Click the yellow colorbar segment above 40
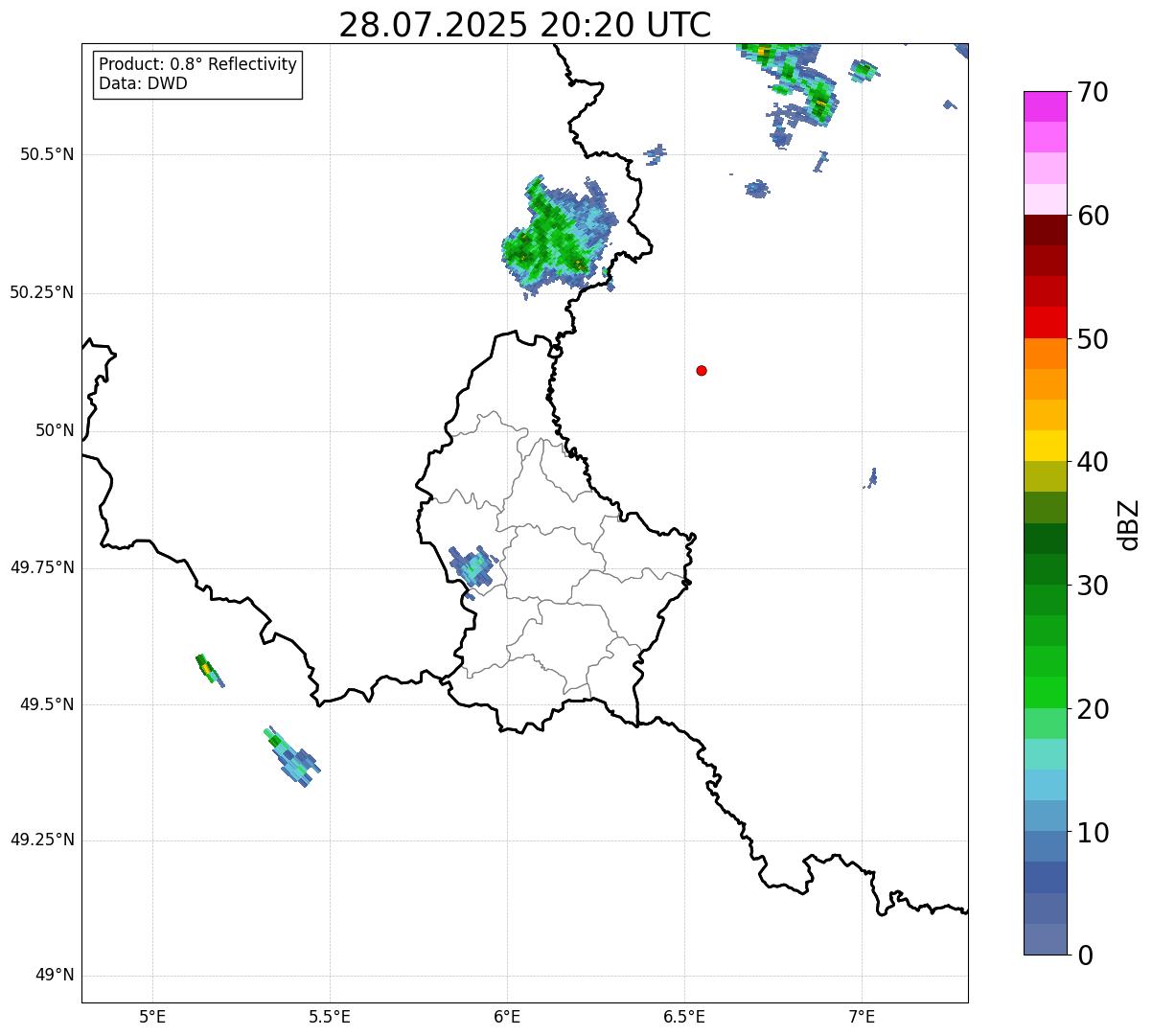Screen dimensions: 1152x1036 pos(1045,446)
